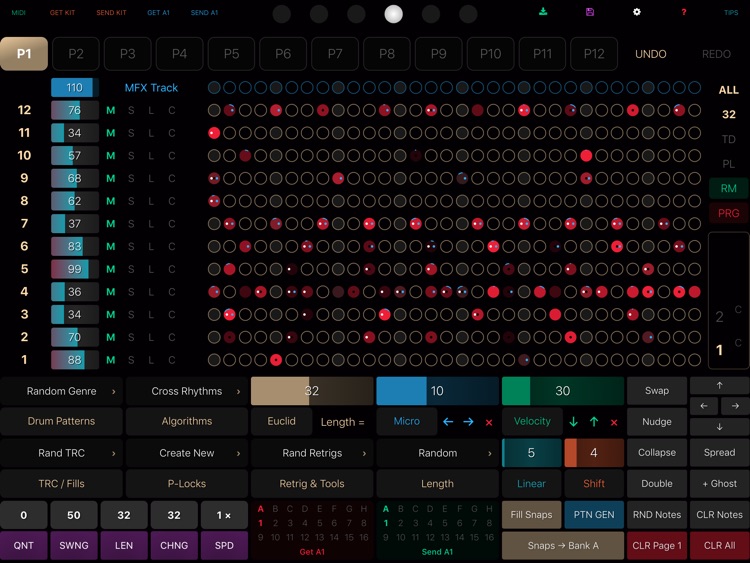
Task: Toggle solo S on track 10
Action: click(131, 156)
